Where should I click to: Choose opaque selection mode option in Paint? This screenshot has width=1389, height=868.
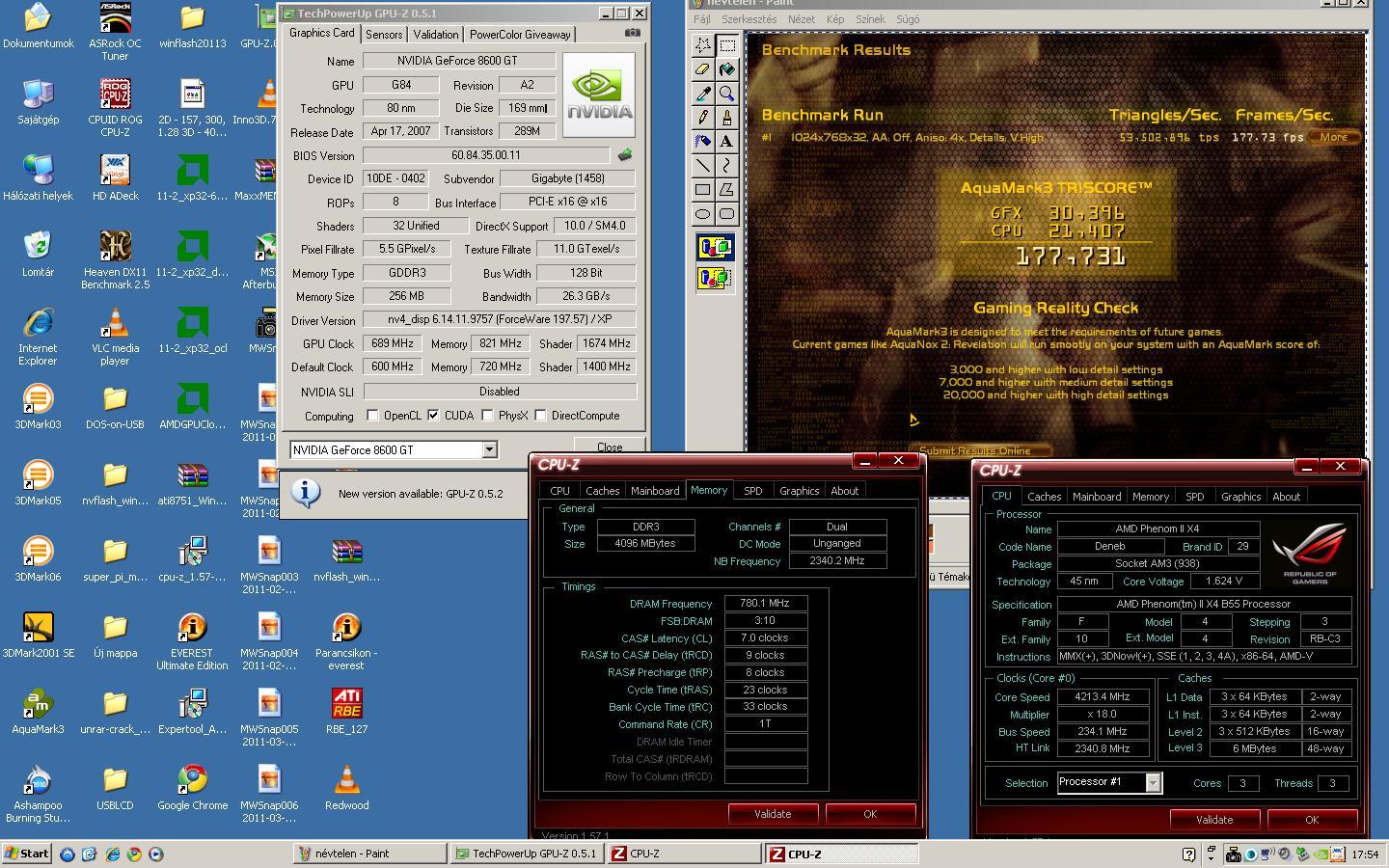[x=715, y=248]
